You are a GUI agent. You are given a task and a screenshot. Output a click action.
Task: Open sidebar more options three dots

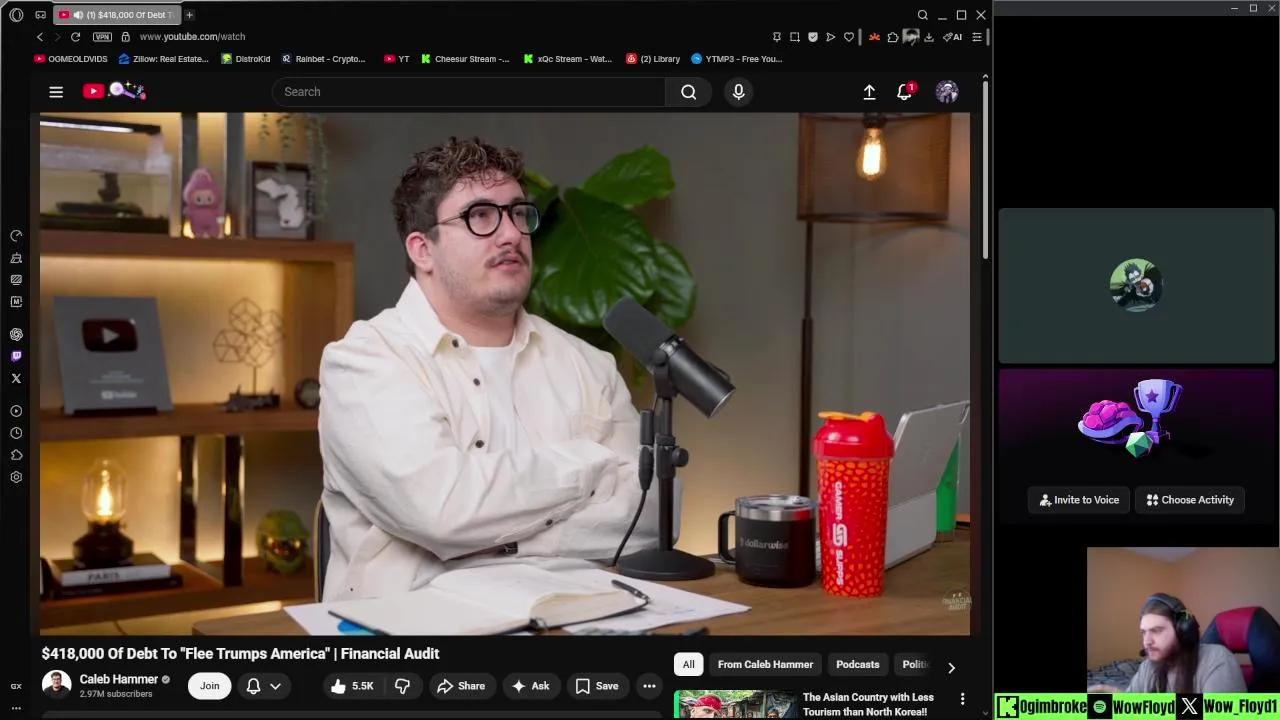16,708
